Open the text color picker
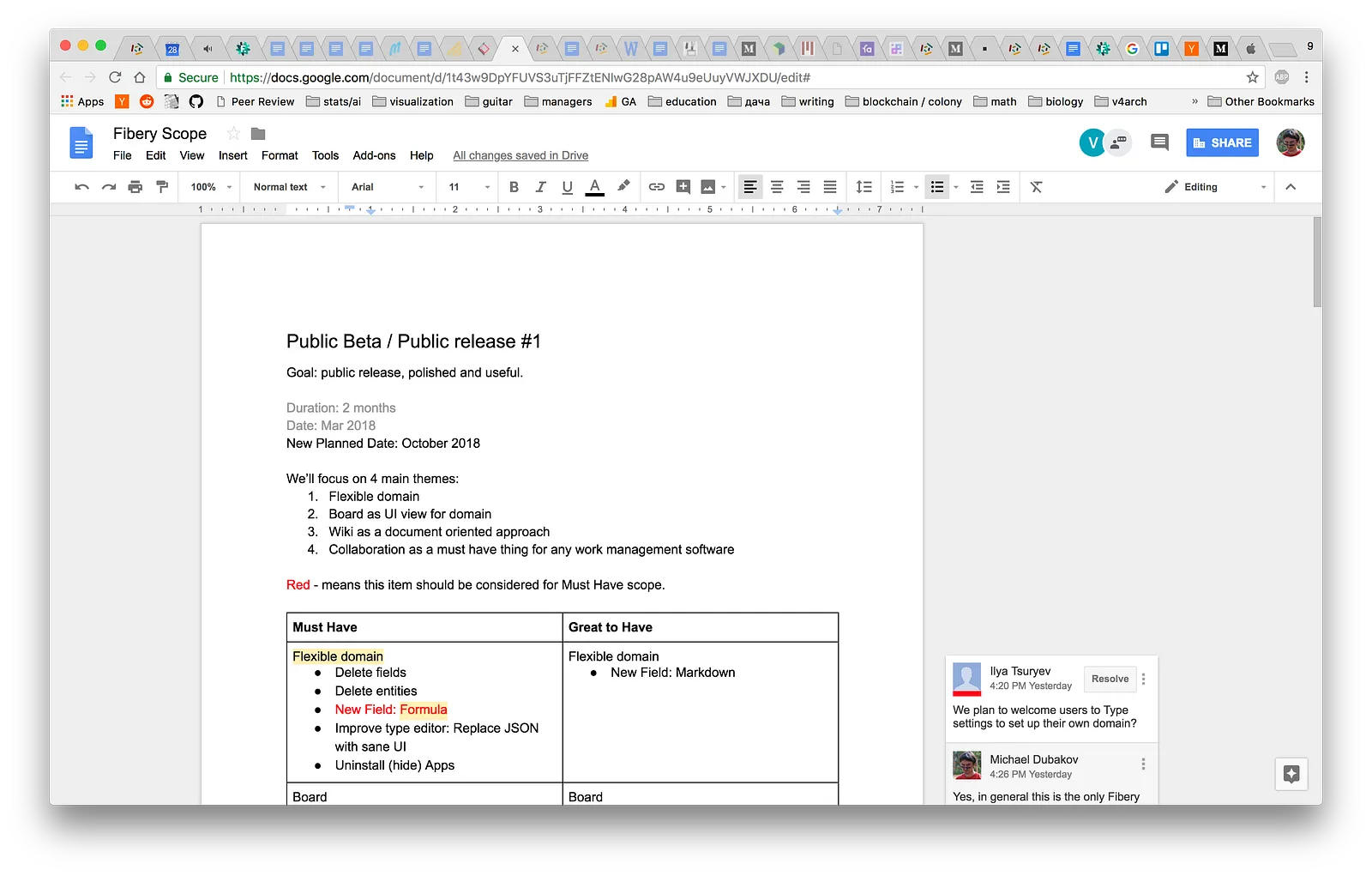Viewport: 1372px width, 876px height. (x=594, y=187)
